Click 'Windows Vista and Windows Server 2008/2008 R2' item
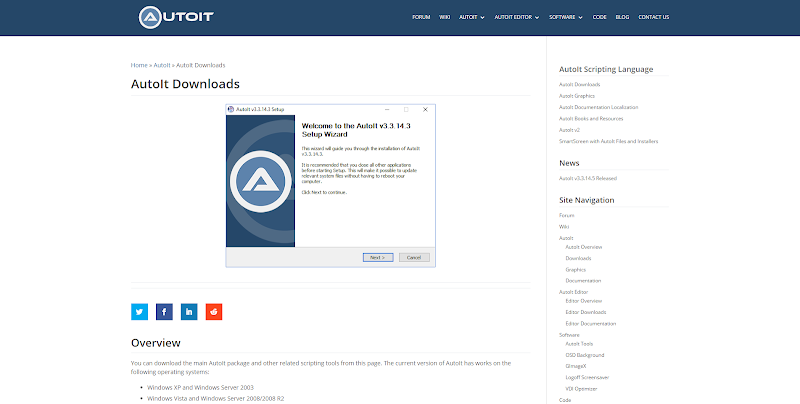The width and height of the screenshot is (800, 404). coord(216,398)
